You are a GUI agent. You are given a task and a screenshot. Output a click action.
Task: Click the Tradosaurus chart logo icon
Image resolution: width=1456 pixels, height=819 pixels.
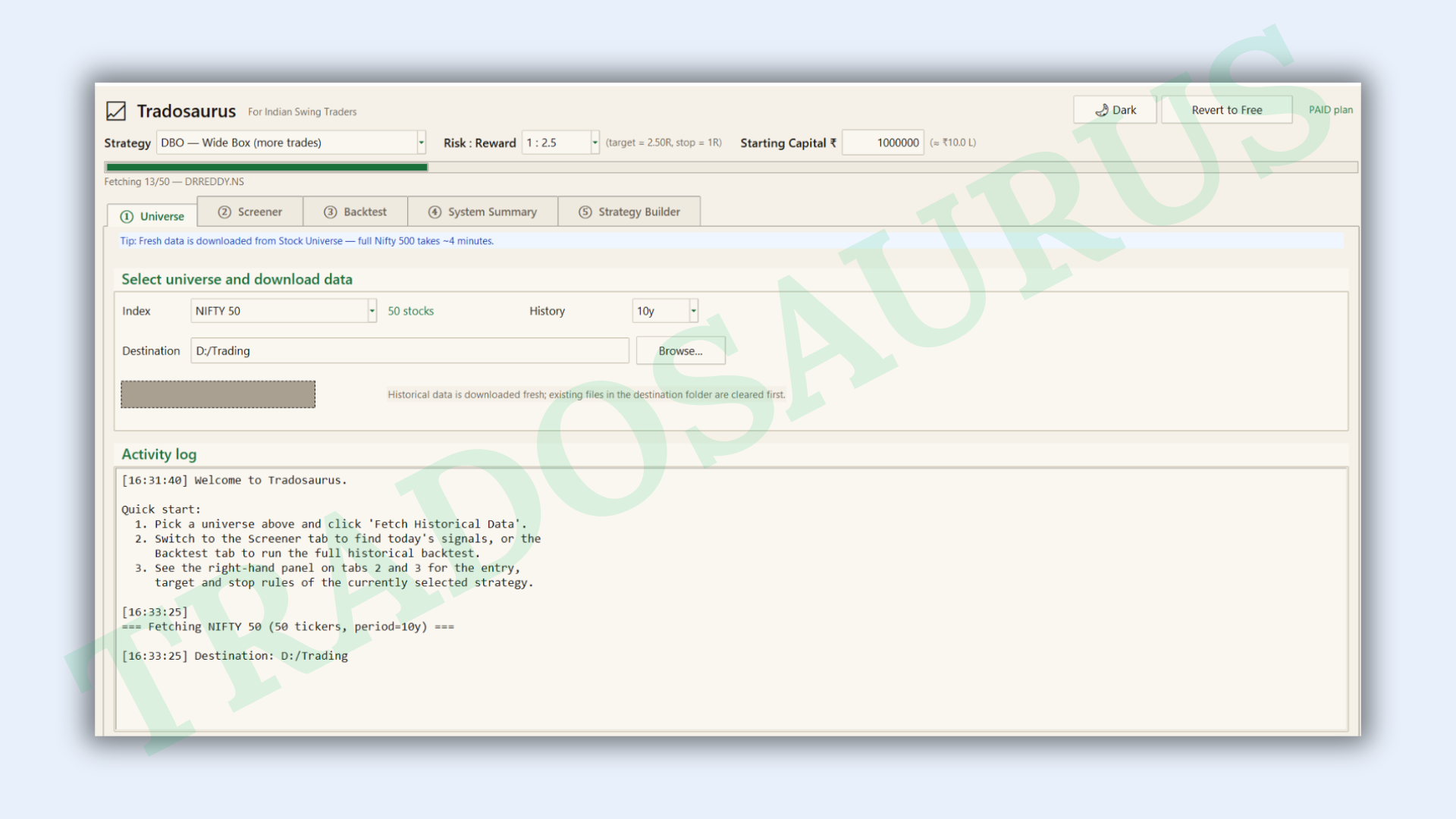[x=116, y=111]
